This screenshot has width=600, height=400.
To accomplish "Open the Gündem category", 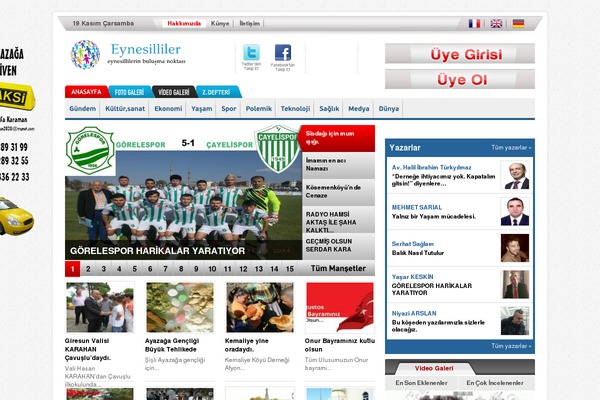I will [x=83, y=108].
